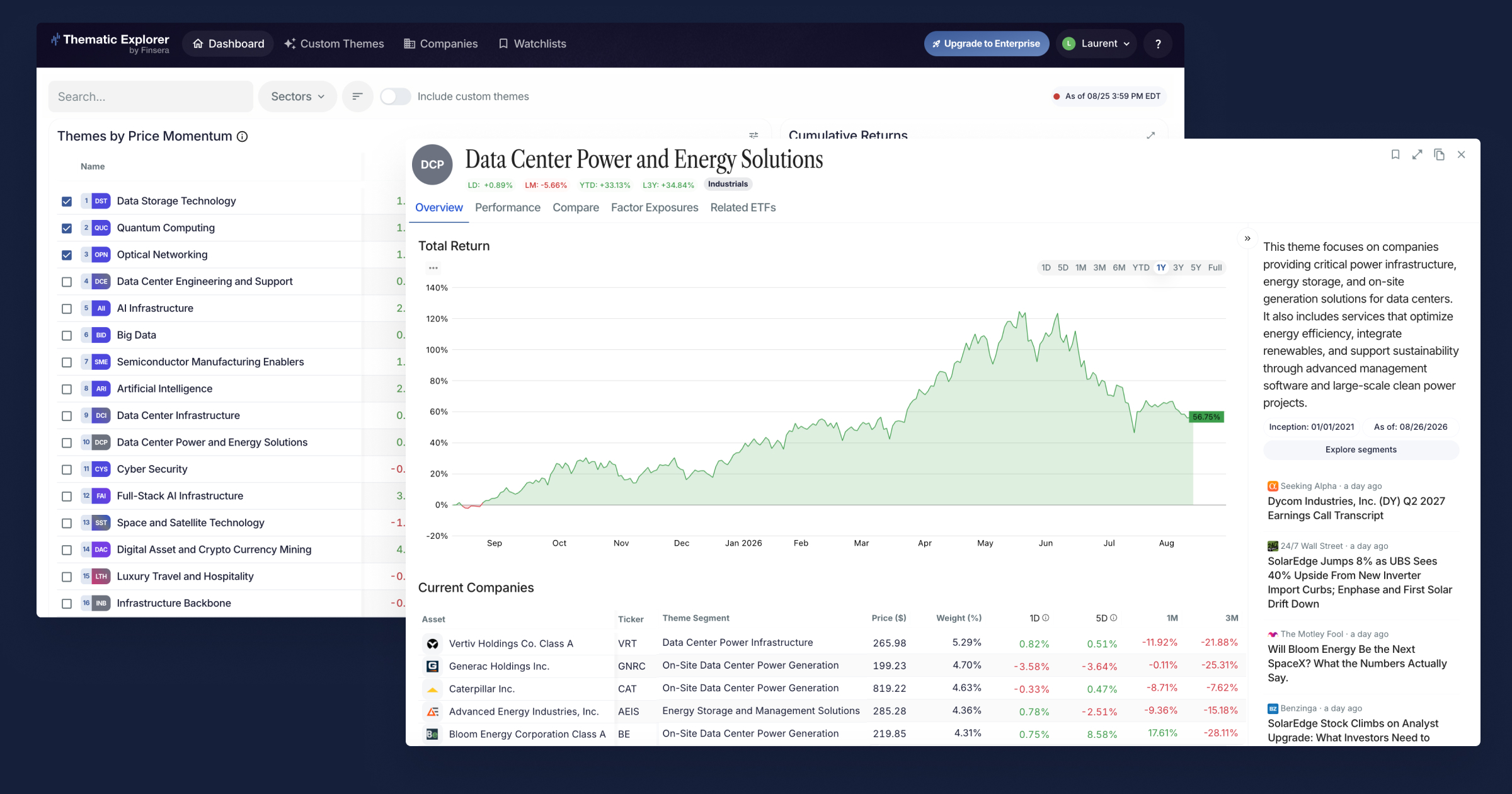Screen dimensions: 1512x794
Task: Open the Laurent user account menu
Action: 1096,43
